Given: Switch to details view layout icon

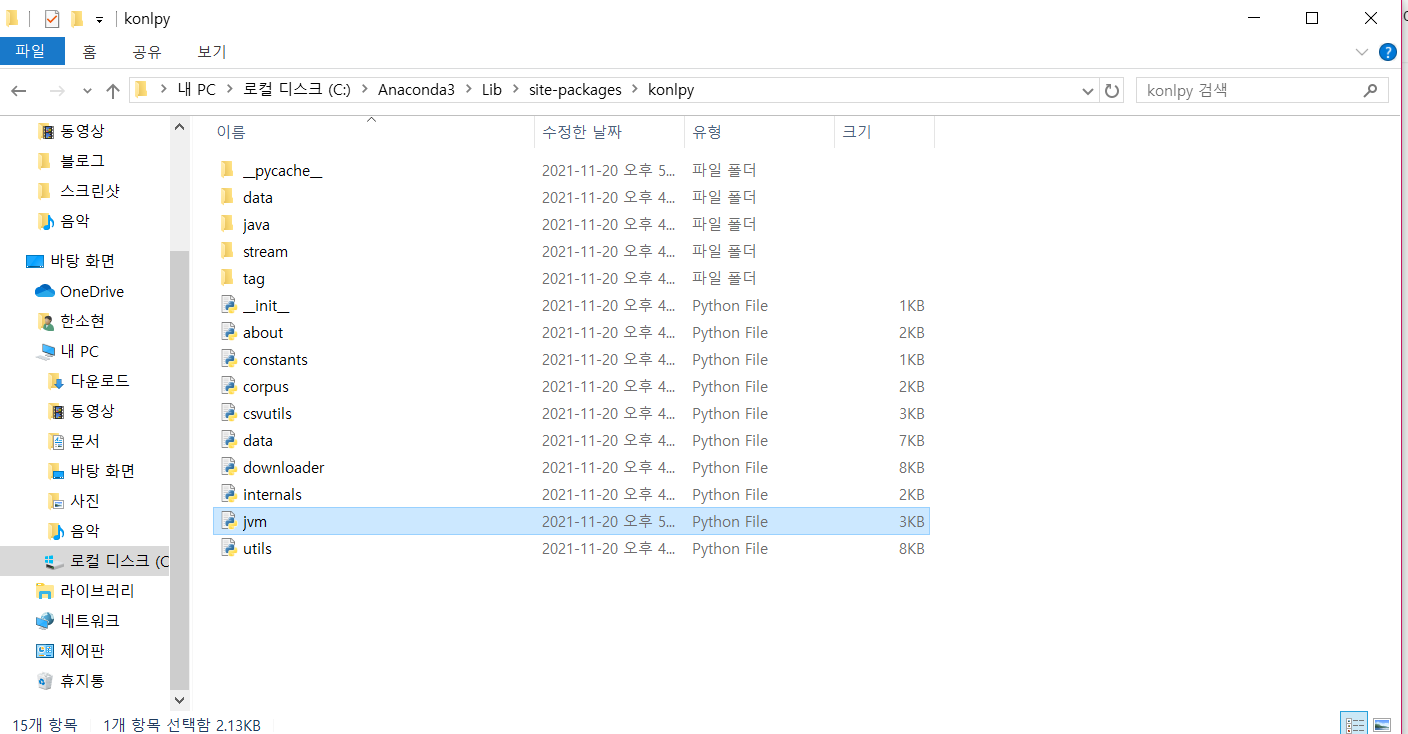Looking at the screenshot, I should pyautogui.click(x=1354, y=724).
